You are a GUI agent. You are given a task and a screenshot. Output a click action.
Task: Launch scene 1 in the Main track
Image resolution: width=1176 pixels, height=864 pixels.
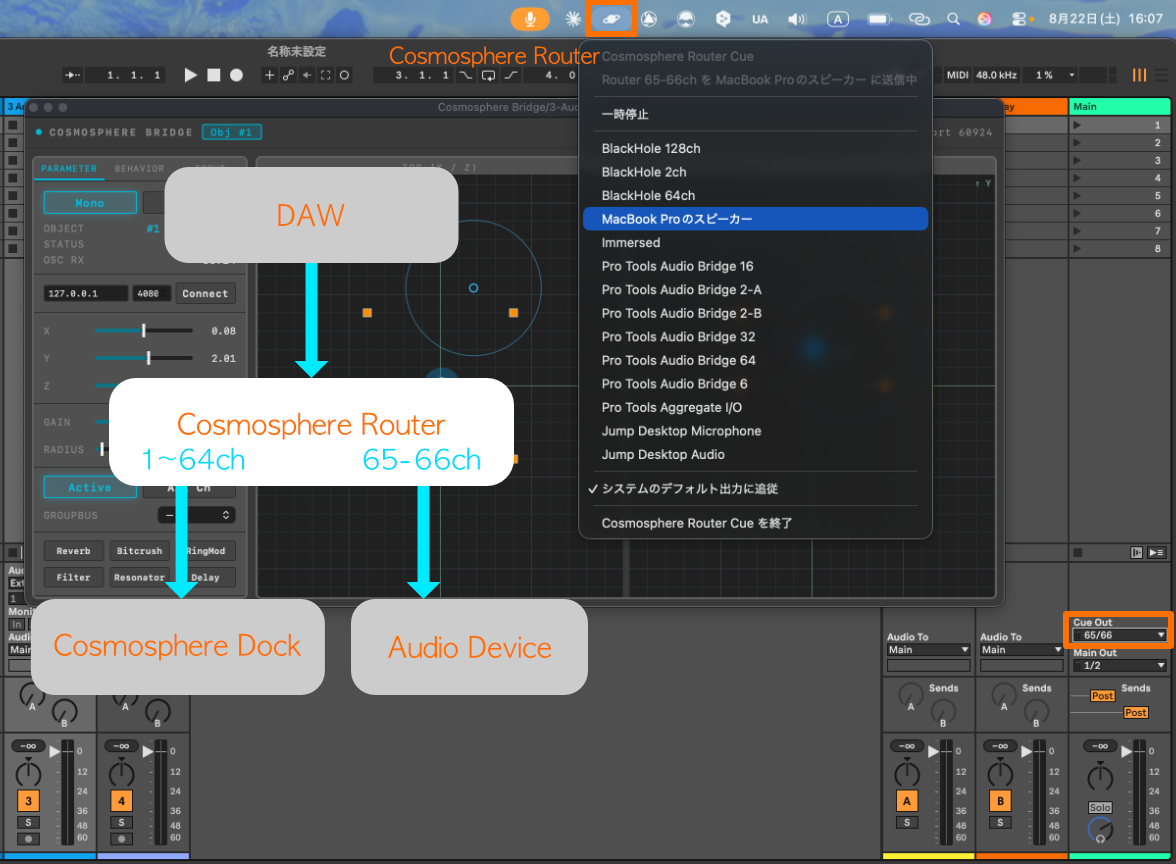pyautogui.click(x=1077, y=124)
